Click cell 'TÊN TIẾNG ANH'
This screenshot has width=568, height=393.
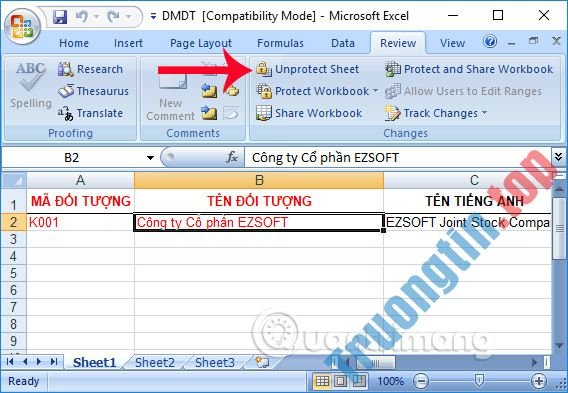(468, 201)
